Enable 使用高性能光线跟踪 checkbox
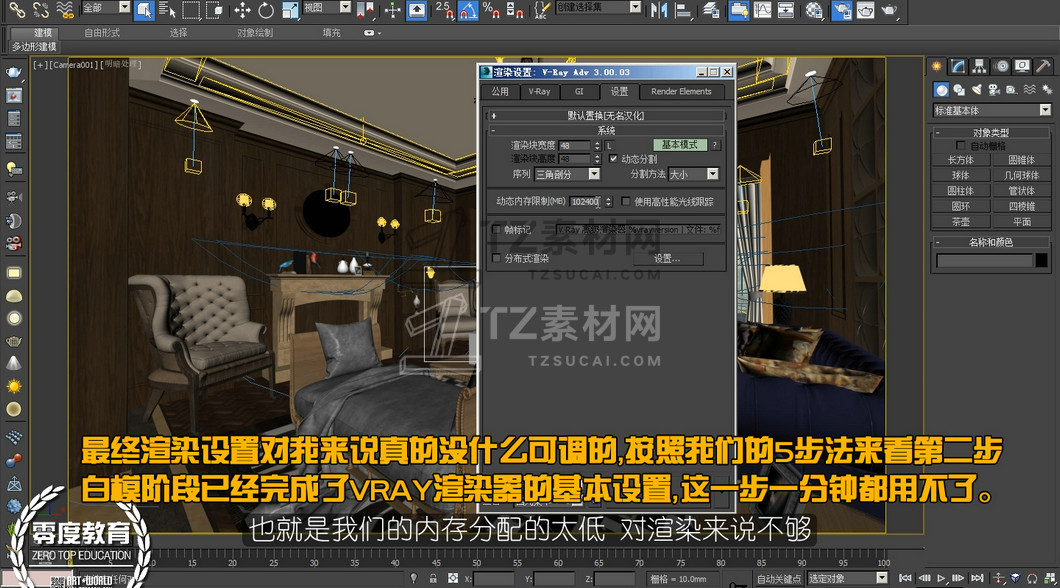The image size is (1060, 588). [x=625, y=201]
